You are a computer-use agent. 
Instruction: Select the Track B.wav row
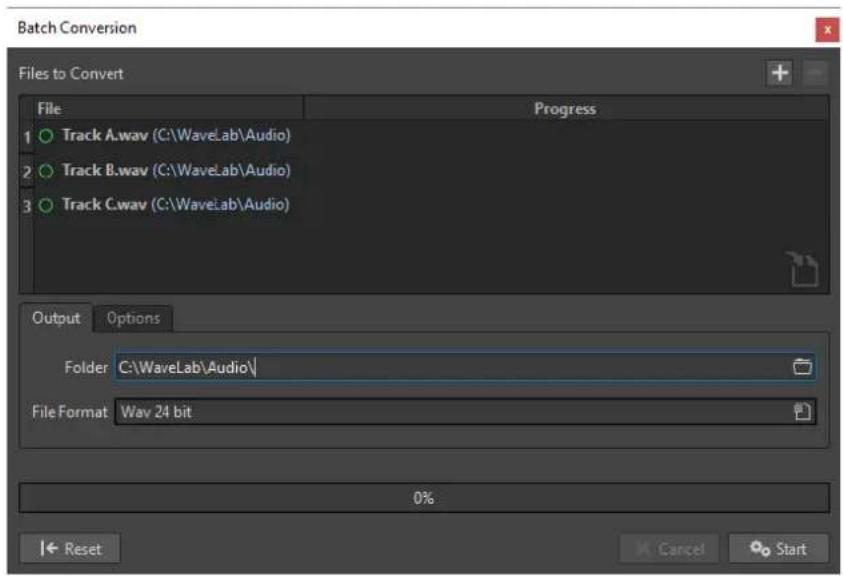[431, 171]
